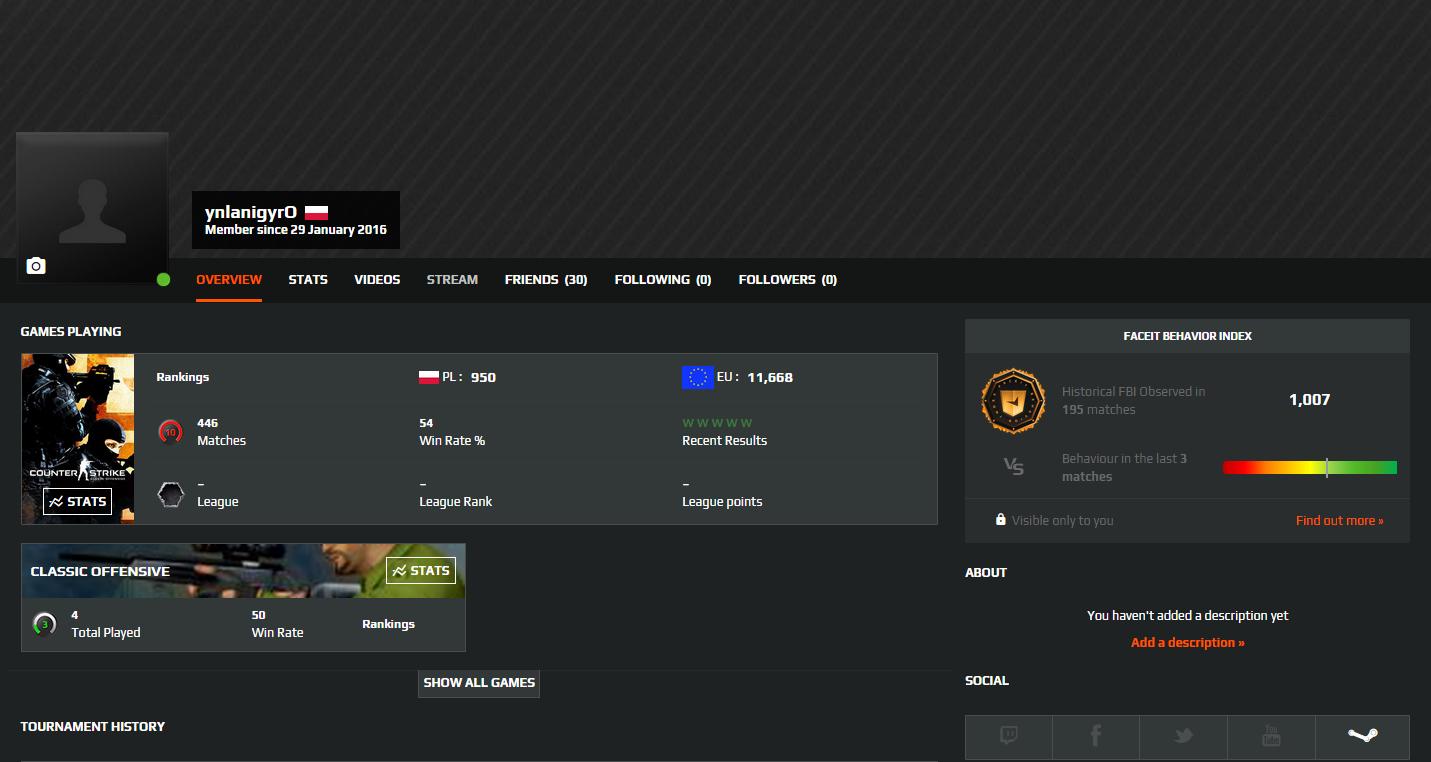Expand list with Show All Games
Viewport: 1431px width, 762px height.
pyautogui.click(x=479, y=683)
